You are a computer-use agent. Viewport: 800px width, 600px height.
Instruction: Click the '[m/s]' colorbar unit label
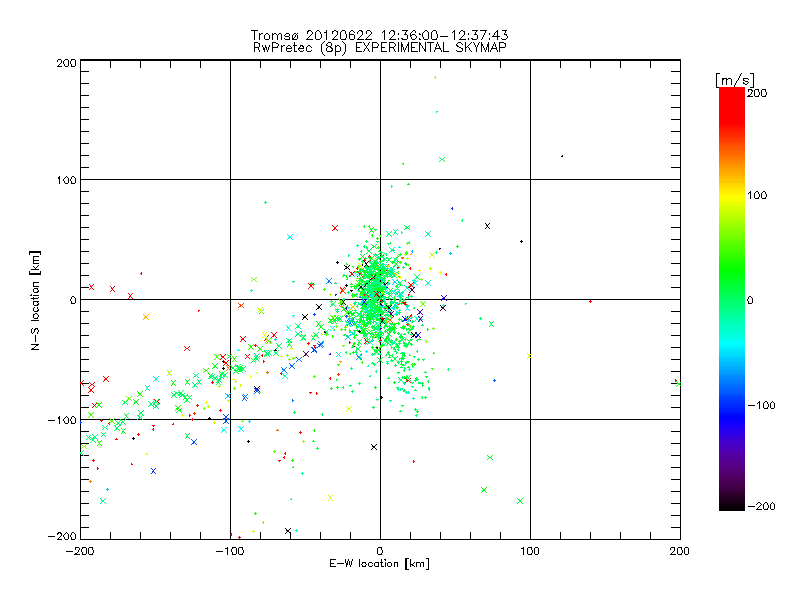[x=734, y=80]
